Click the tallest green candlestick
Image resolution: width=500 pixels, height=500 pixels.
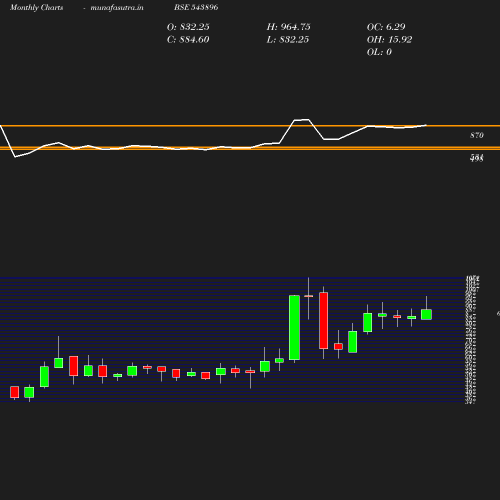pyautogui.click(x=294, y=328)
